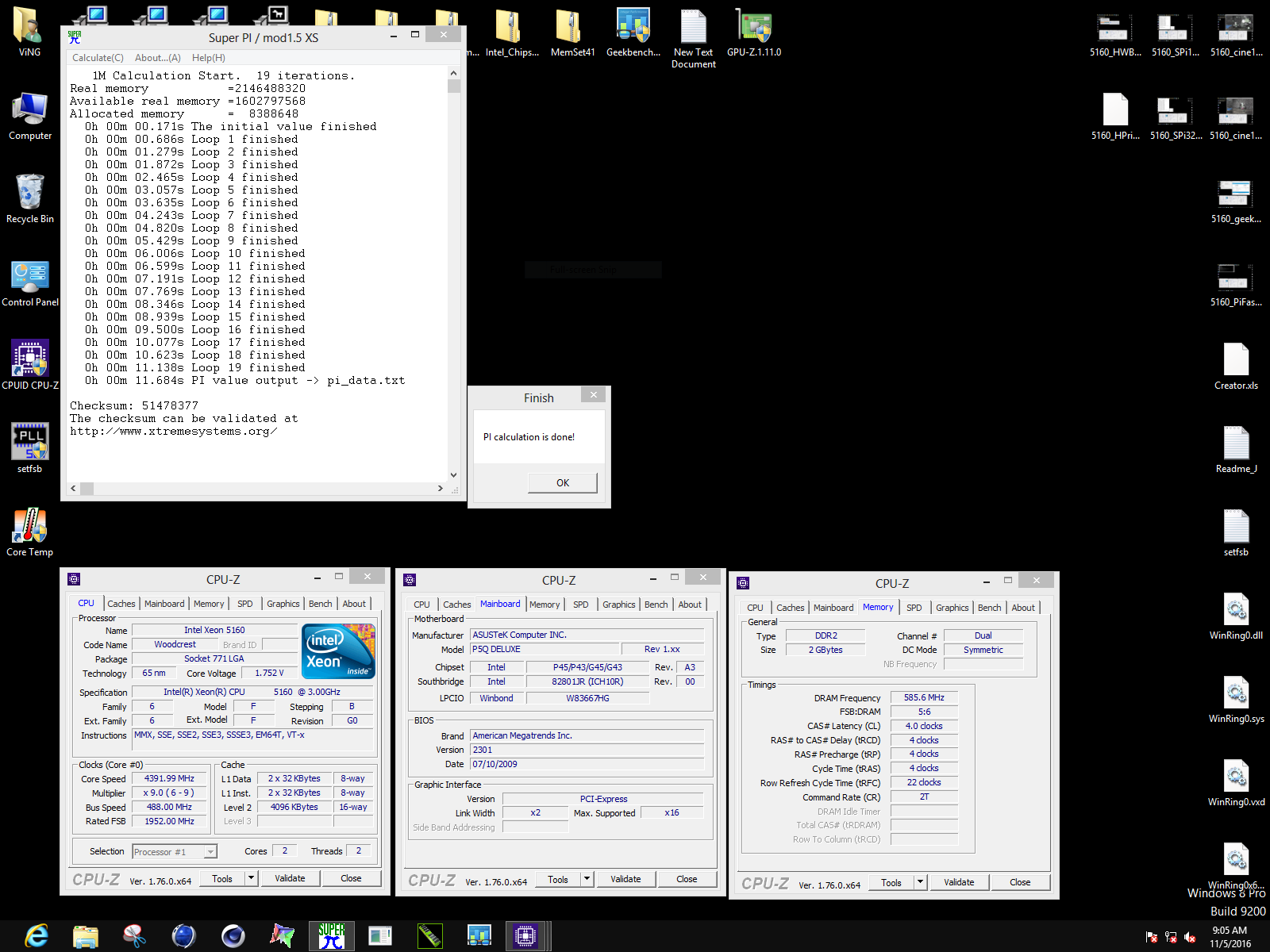
Task: Click Super PI horizontal scrollbar left arrow
Action: (74, 489)
